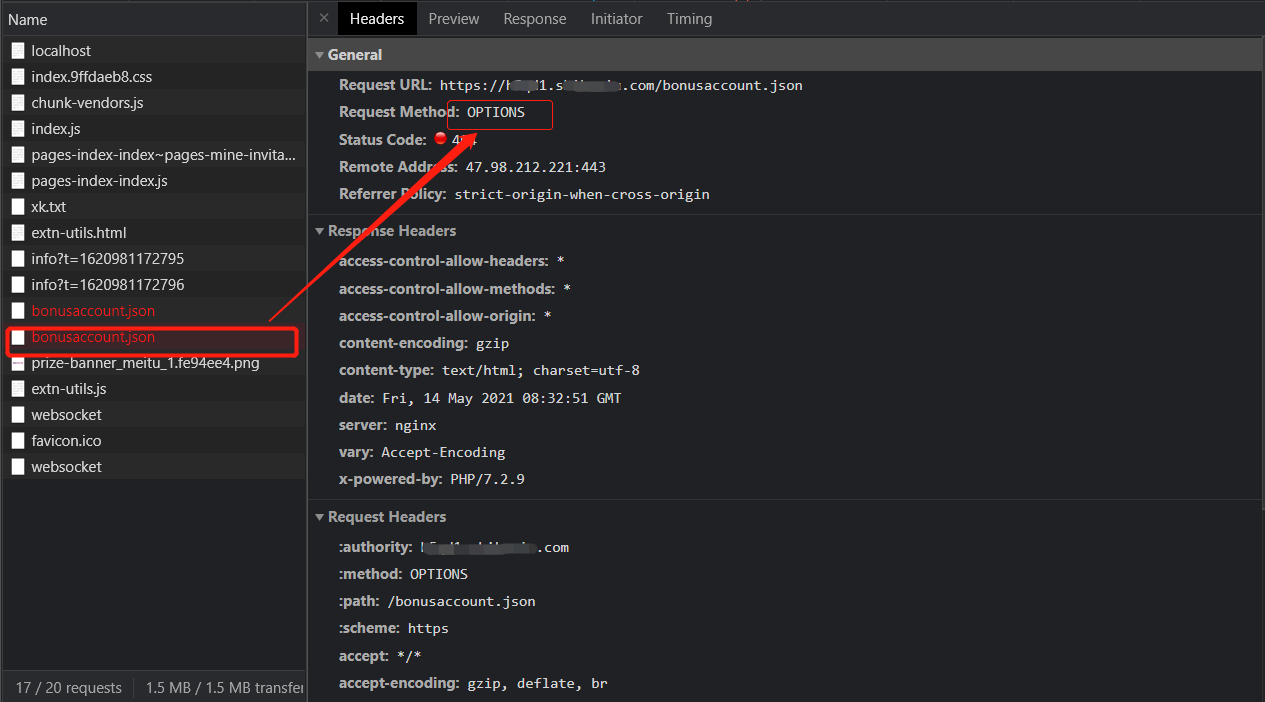Click the 1.5 MB transferred status text
1265x702 pixels.
pyautogui.click(x=225, y=688)
